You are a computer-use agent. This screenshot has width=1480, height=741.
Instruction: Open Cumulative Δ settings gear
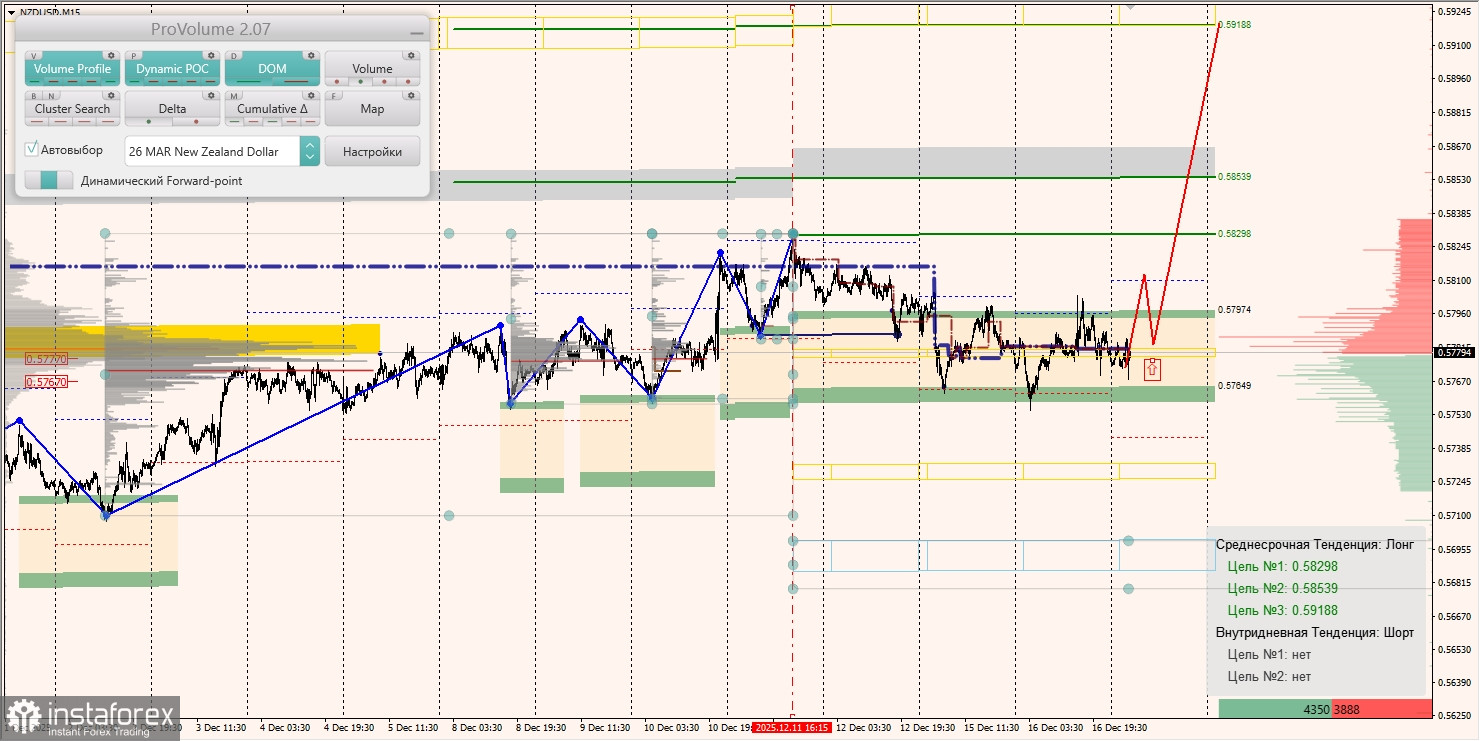tap(311, 96)
